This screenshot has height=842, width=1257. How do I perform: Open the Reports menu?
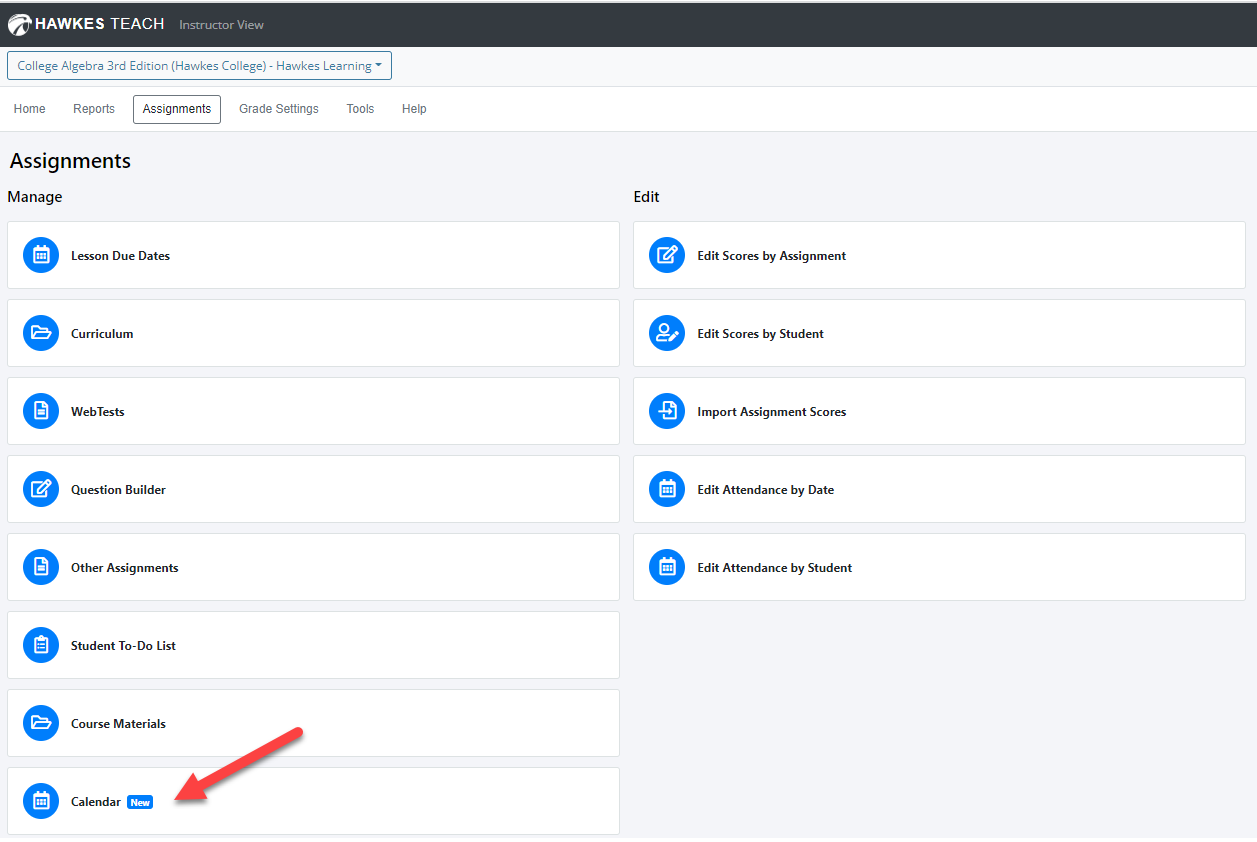(94, 109)
